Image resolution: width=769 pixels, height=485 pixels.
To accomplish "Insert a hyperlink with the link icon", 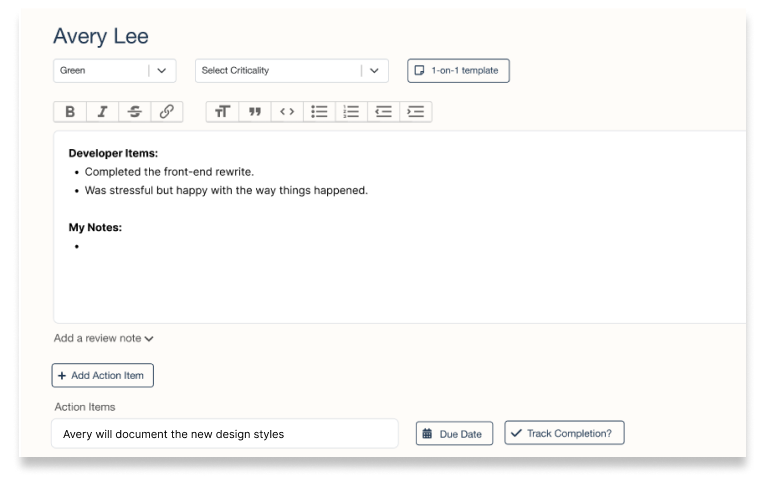I will [167, 112].
